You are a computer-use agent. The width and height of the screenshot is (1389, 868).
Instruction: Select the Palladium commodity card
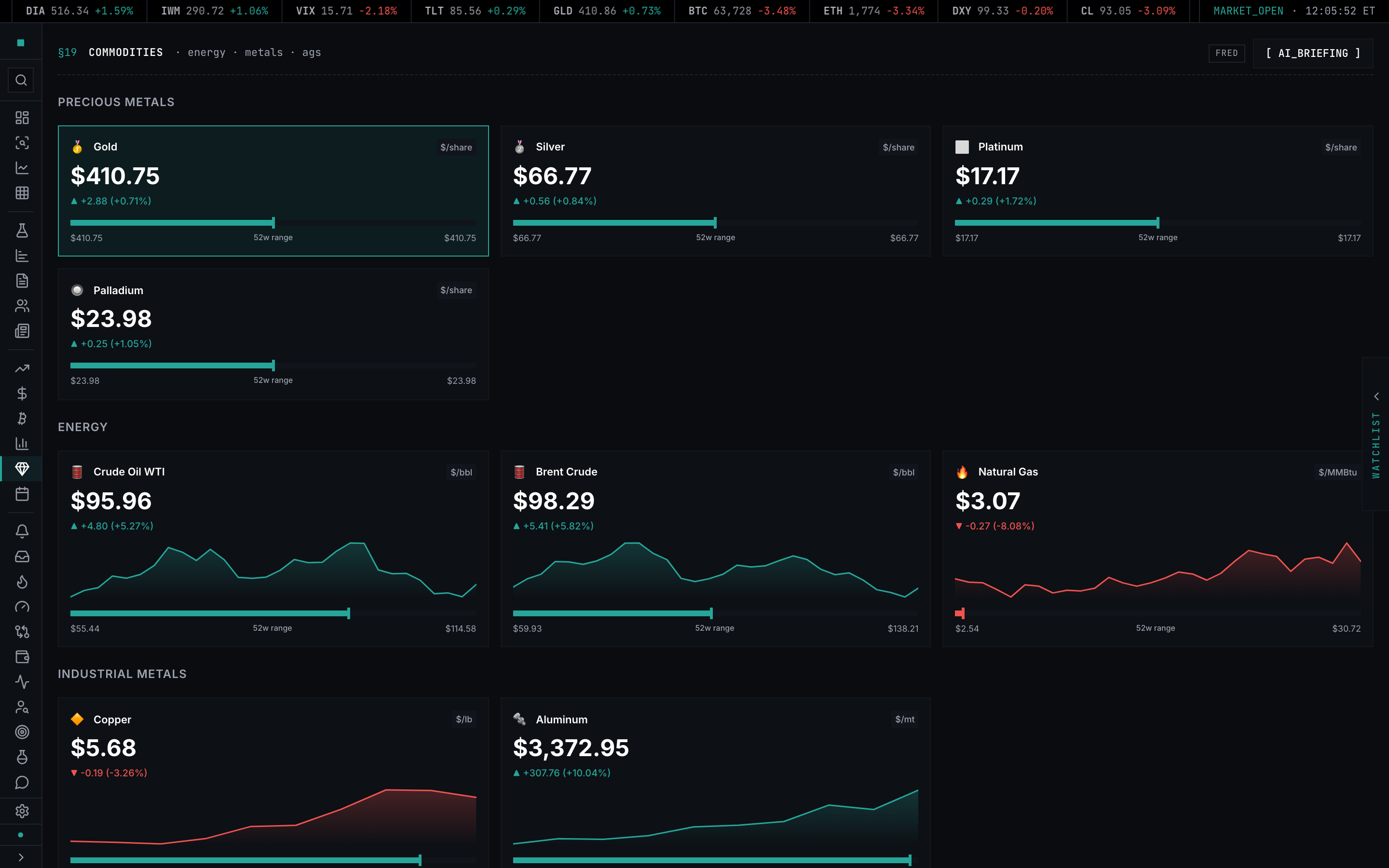[273, 334]
